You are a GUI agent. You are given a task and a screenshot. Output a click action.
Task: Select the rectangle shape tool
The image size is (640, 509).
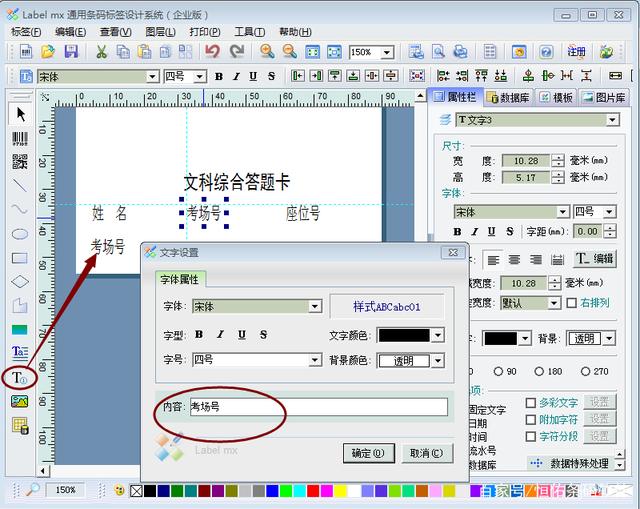coord(20,258)
